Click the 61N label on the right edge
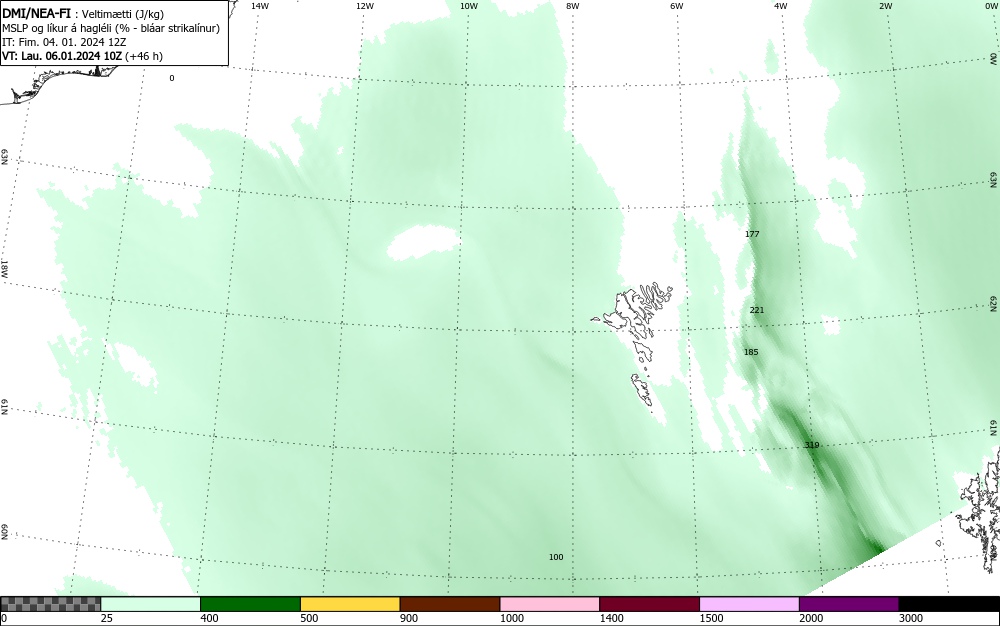 tap(994, 428)
